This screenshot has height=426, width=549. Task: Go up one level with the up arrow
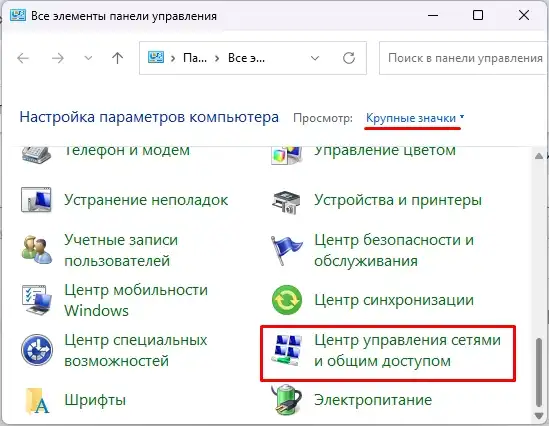tap(118, 58)
